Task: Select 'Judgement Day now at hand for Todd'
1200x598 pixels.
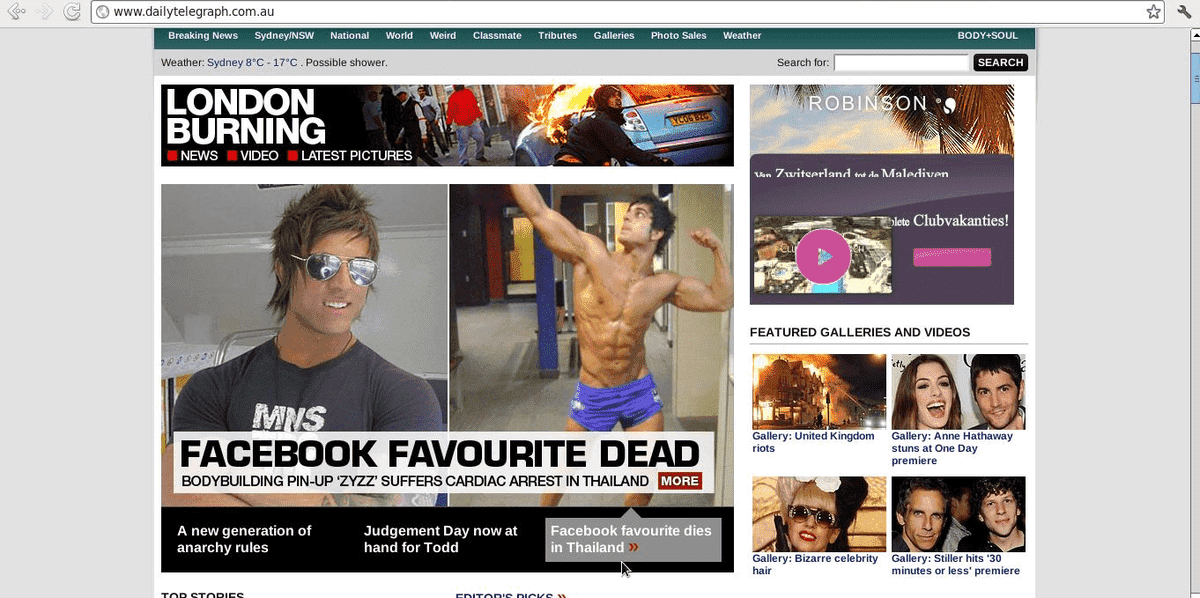Action: (441, 539)
